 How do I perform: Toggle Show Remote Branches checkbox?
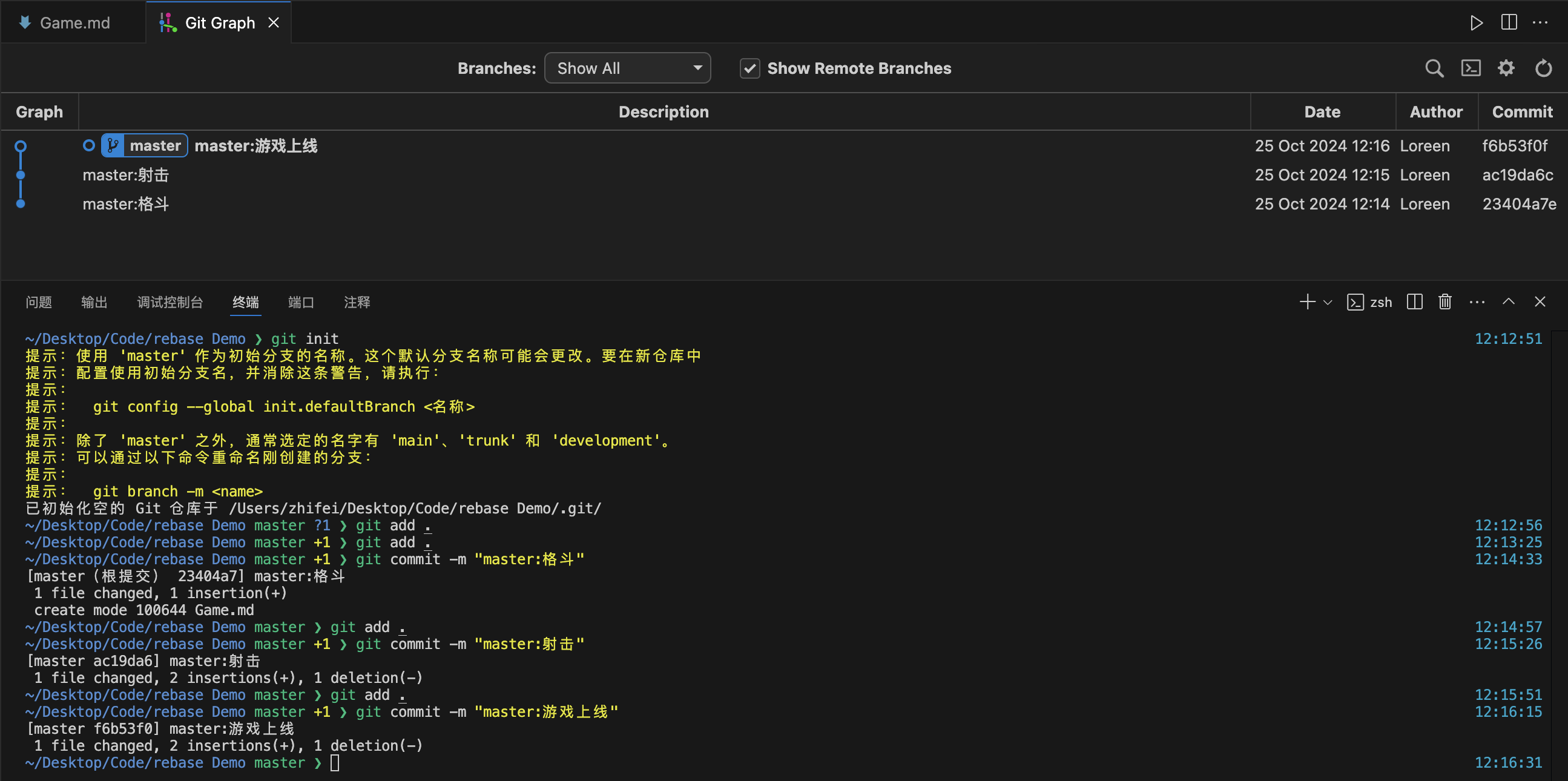click(x=750, y=68)
